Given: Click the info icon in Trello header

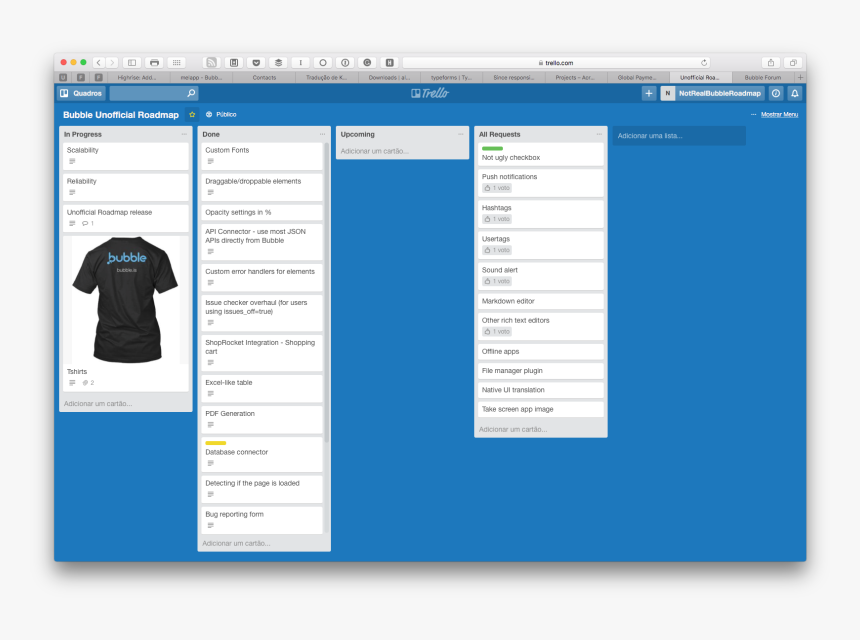Looking at the screenshot, I should coord(776,93).
